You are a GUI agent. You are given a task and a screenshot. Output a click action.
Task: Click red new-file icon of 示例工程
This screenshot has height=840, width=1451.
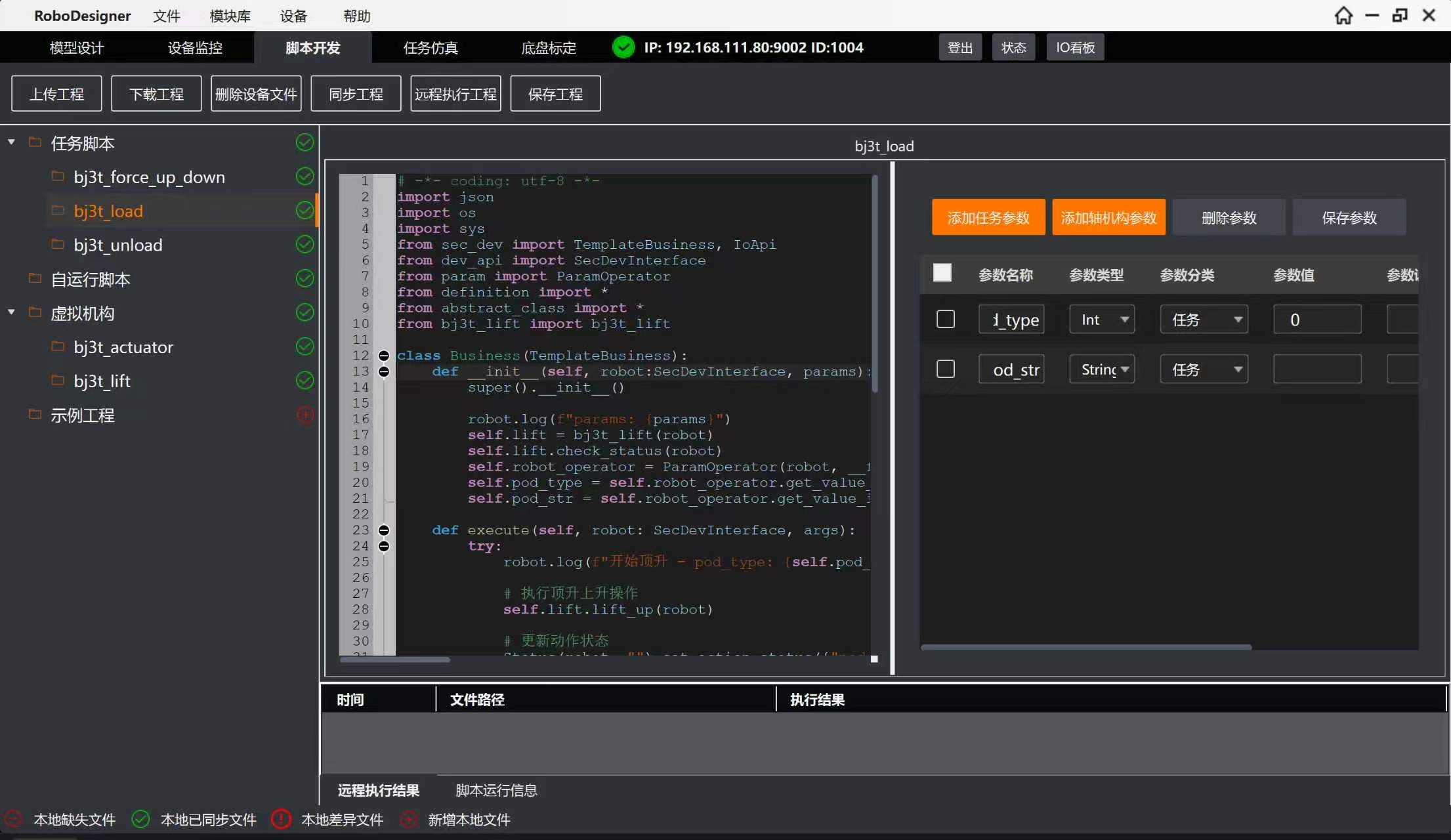(305, 415)
